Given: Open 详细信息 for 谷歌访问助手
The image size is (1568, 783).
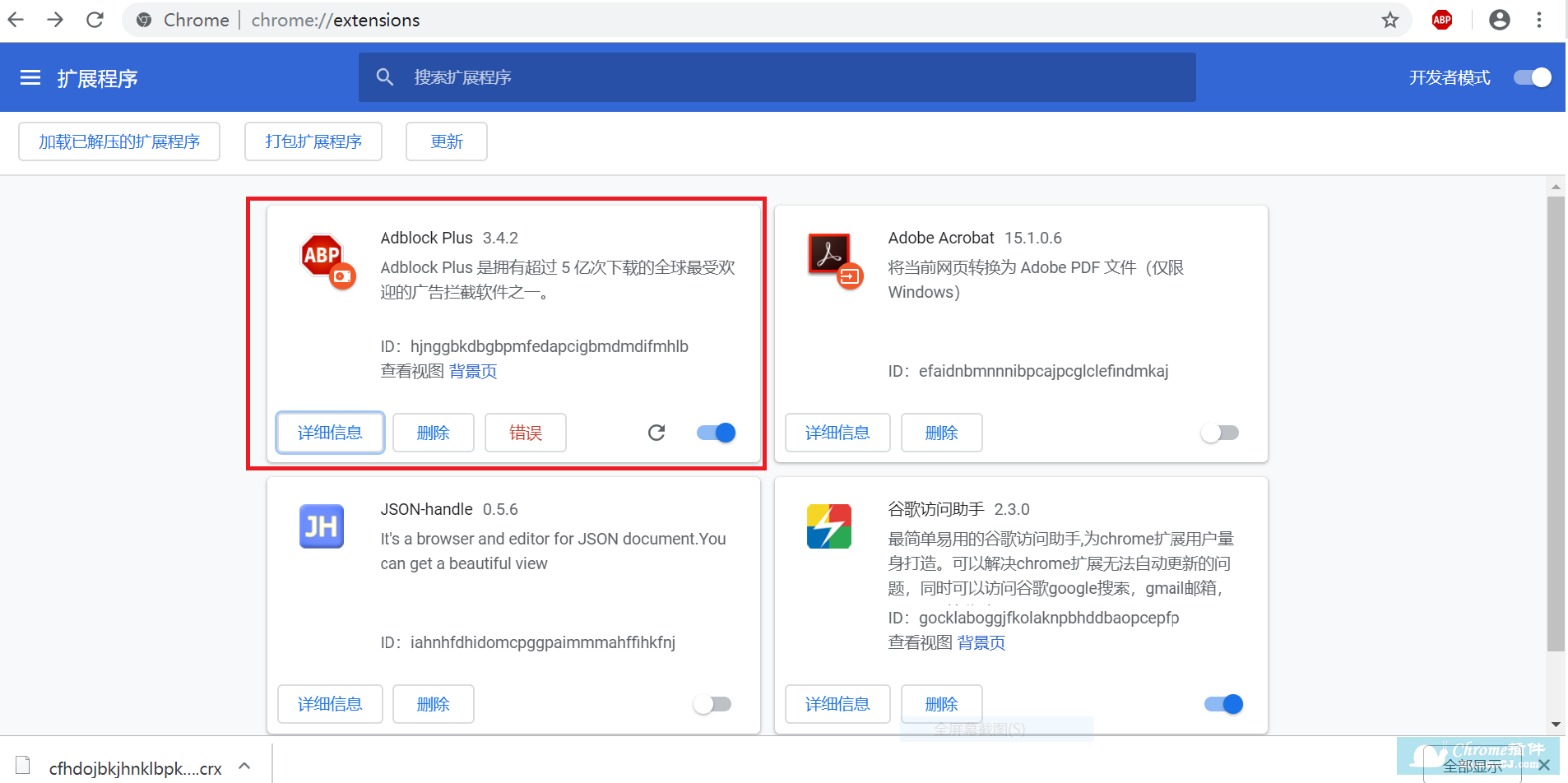Looking at the screenshot, I should click(x=837, y=704).
